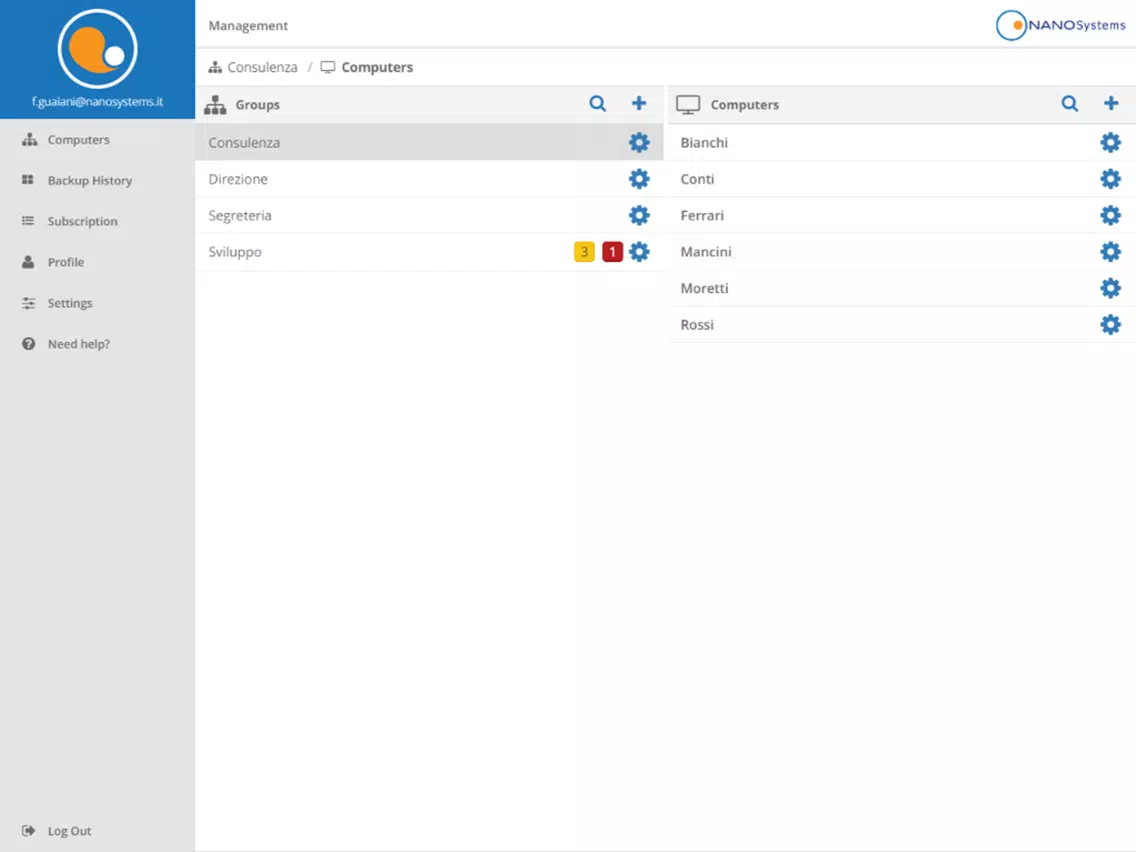Open settings gear for Moretti computer

[x=1111, y=288]
